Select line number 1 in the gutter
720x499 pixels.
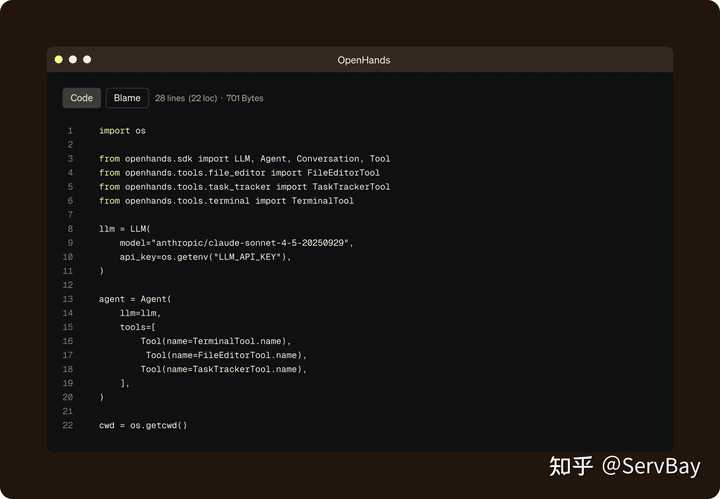(70, 131)
